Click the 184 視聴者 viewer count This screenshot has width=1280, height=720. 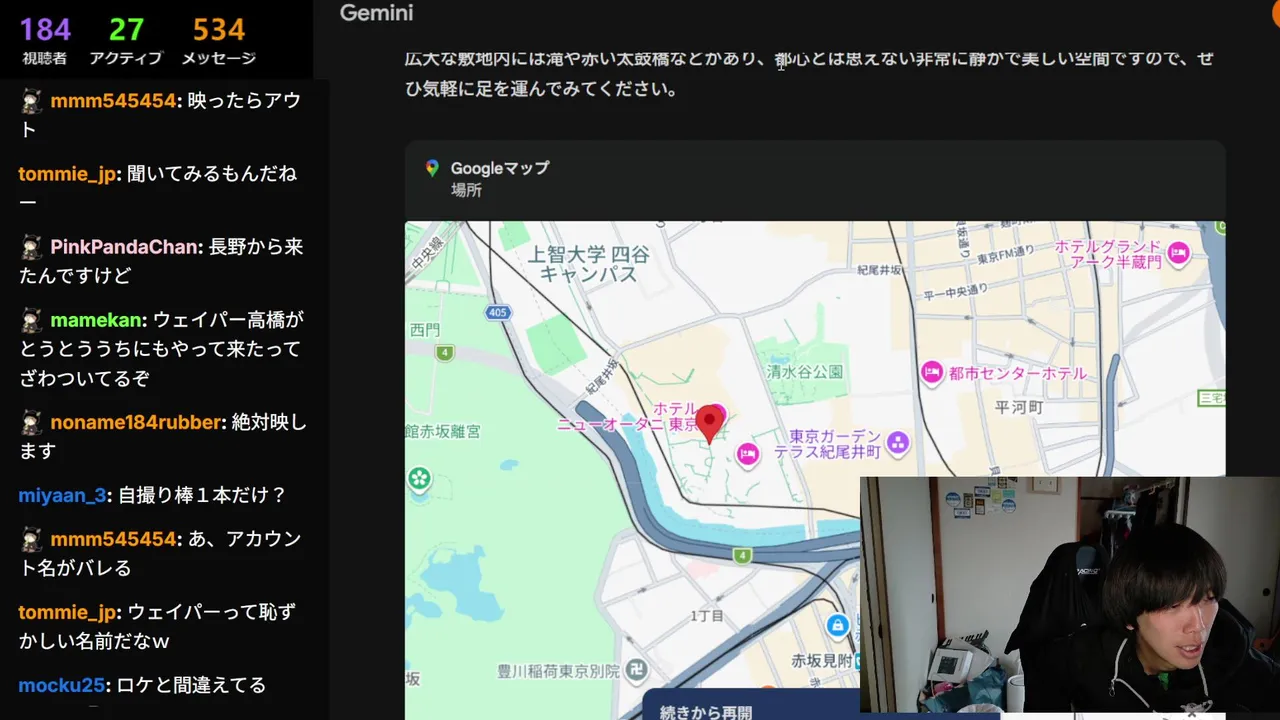45,40
